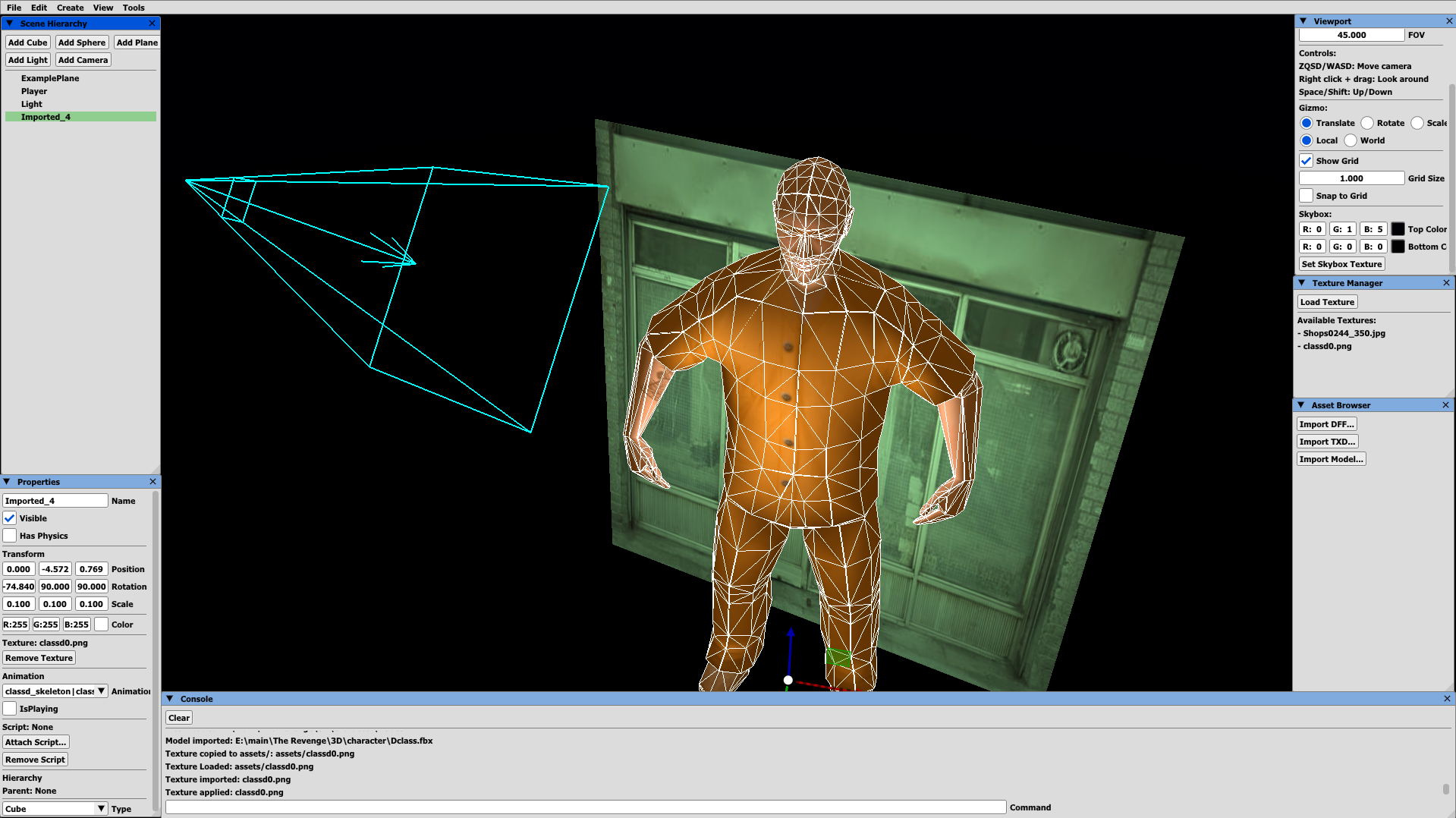Open the Tools menu
Viewport: 1456px width, 818px height.
[x=134, y=8]
